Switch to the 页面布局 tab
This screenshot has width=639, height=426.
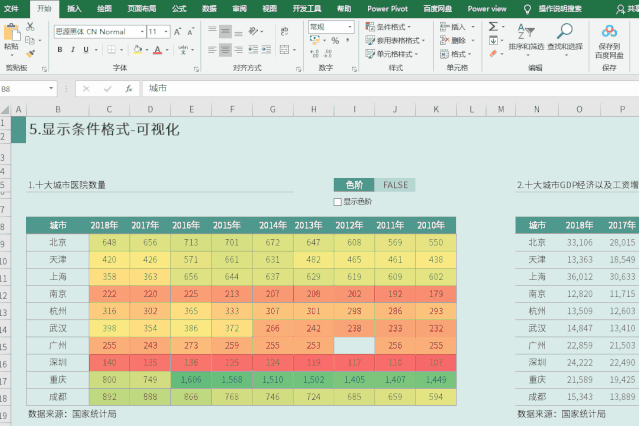(141, 9)
